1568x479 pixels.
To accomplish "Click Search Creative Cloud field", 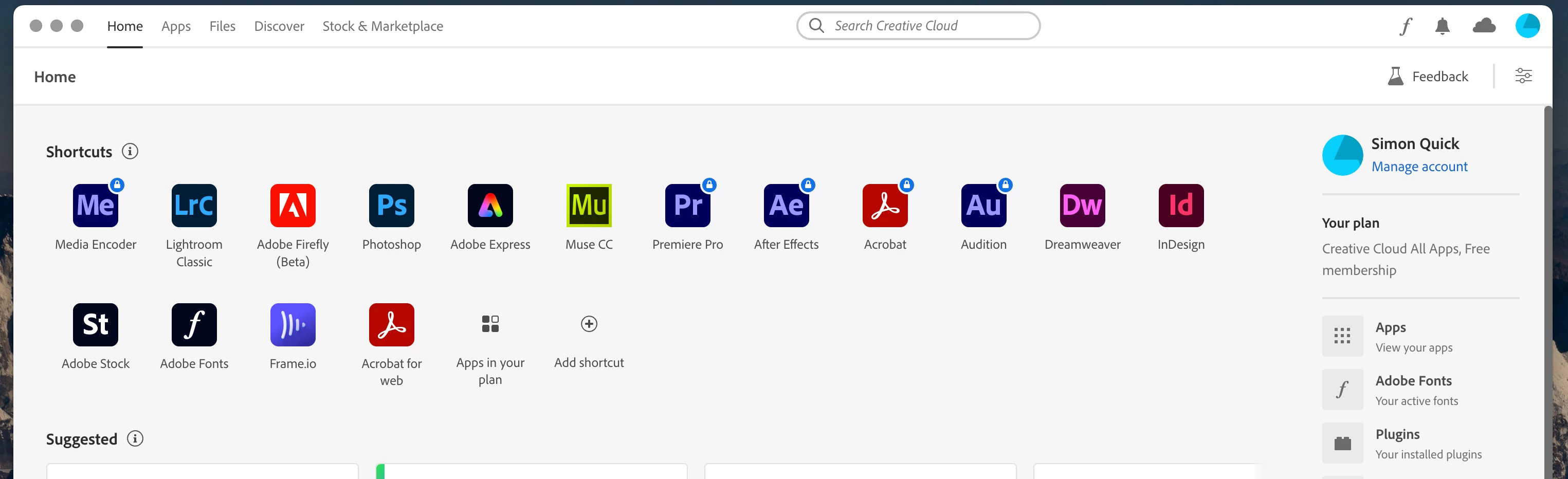I will click(x=918, y=26).
